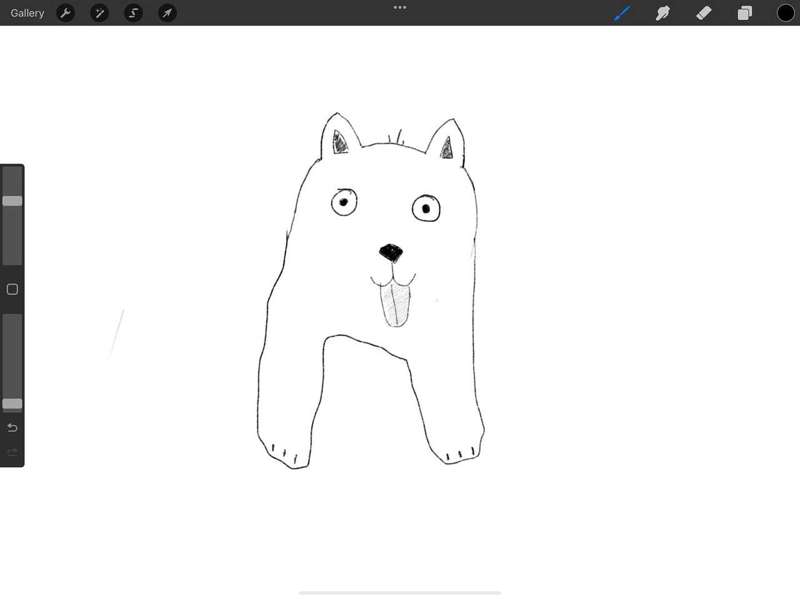Click the brush size slider handle

click(12, 201)
